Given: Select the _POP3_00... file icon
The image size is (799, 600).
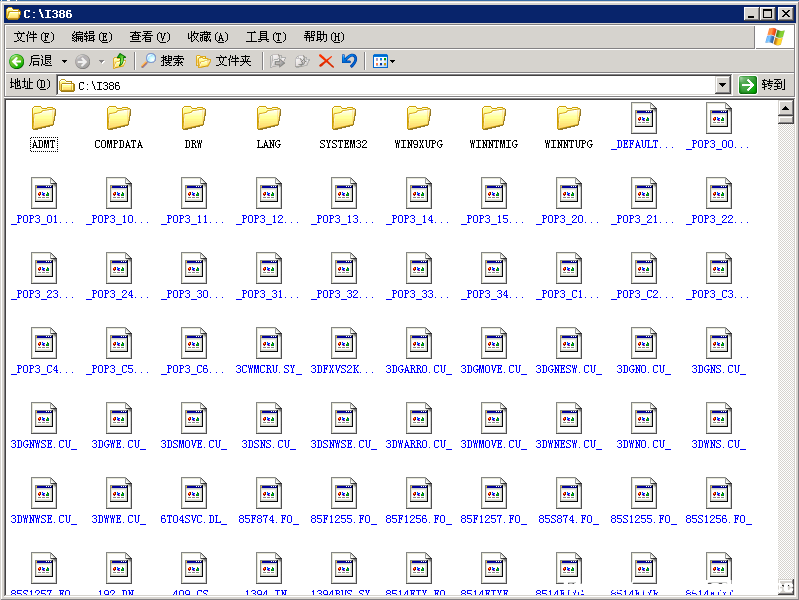Looking at the screenshot, I should click(x=718, y=118).
